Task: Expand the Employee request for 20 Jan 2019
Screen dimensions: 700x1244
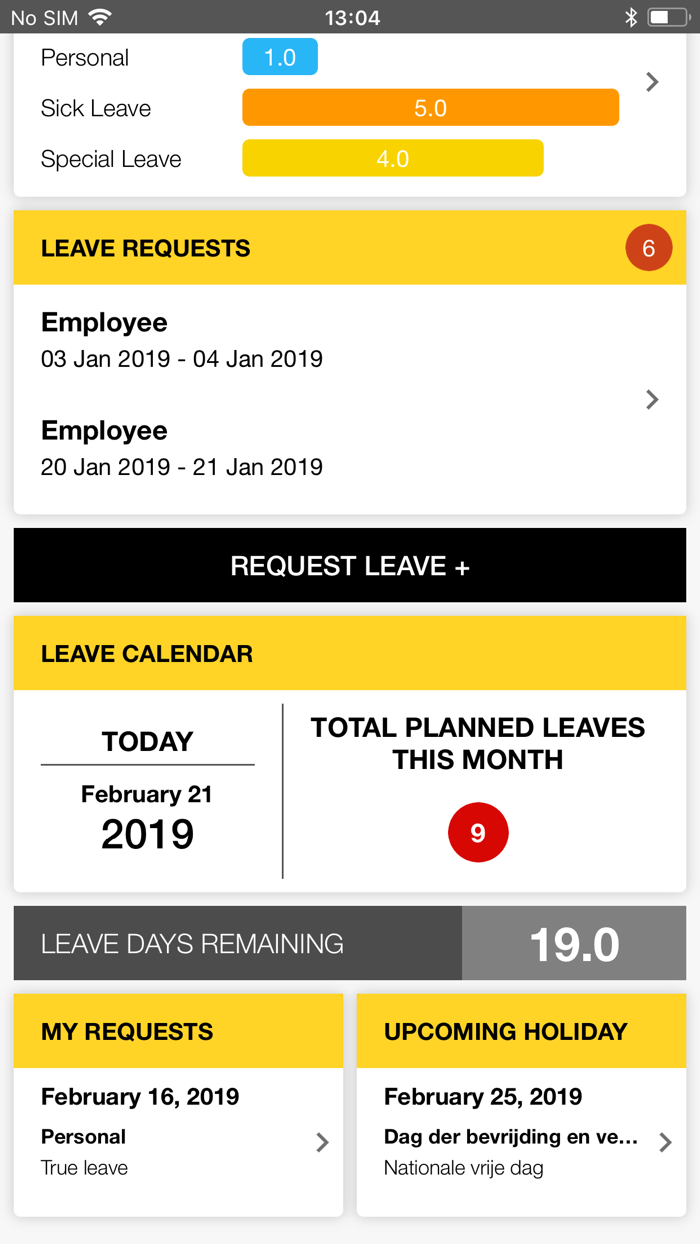Action: point(180,448)
